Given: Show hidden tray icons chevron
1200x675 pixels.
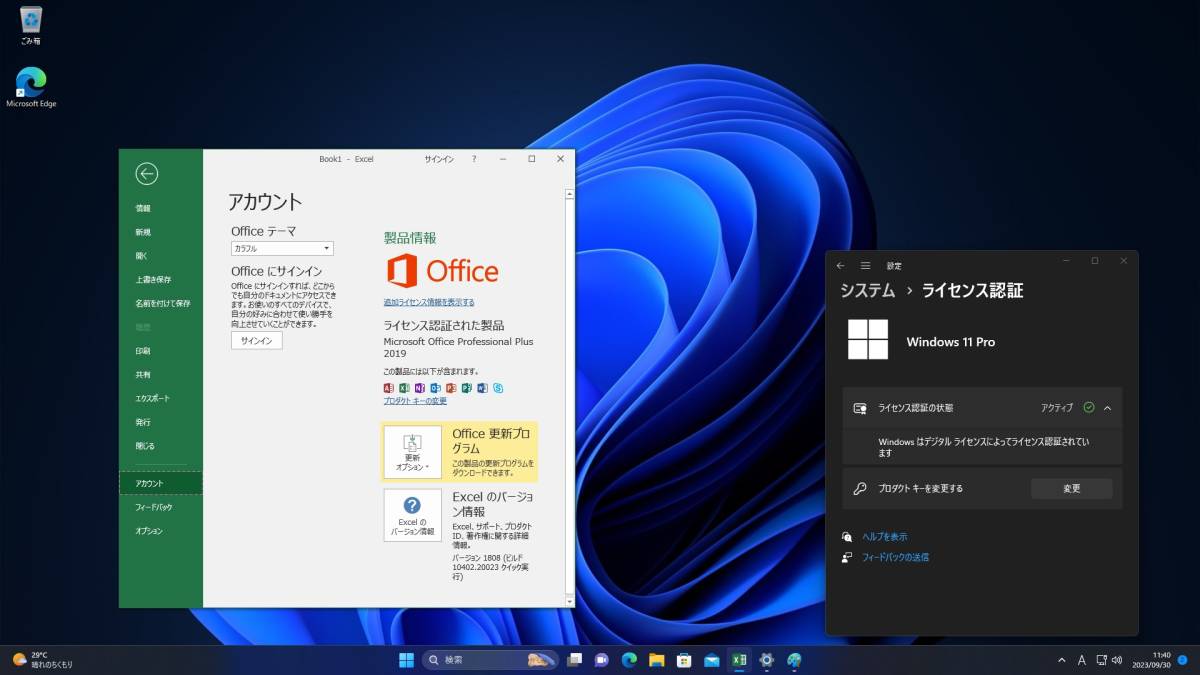Looking at the screenshot, I should point(1062,660).
